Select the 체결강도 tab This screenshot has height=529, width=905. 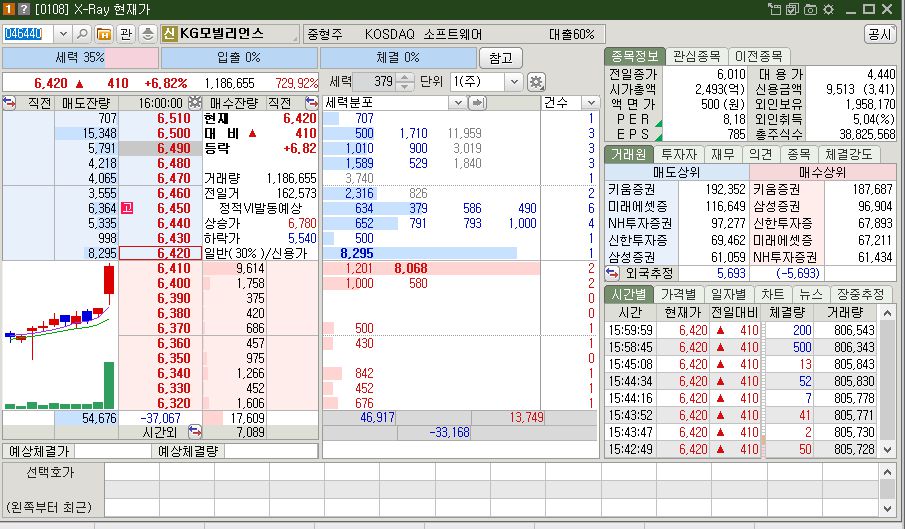point(848,154)
